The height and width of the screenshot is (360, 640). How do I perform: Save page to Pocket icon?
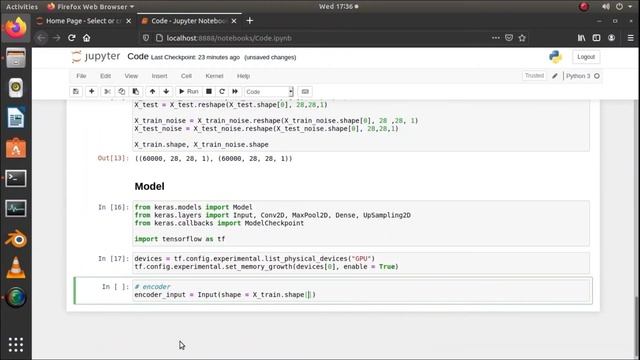coord(509,38)
